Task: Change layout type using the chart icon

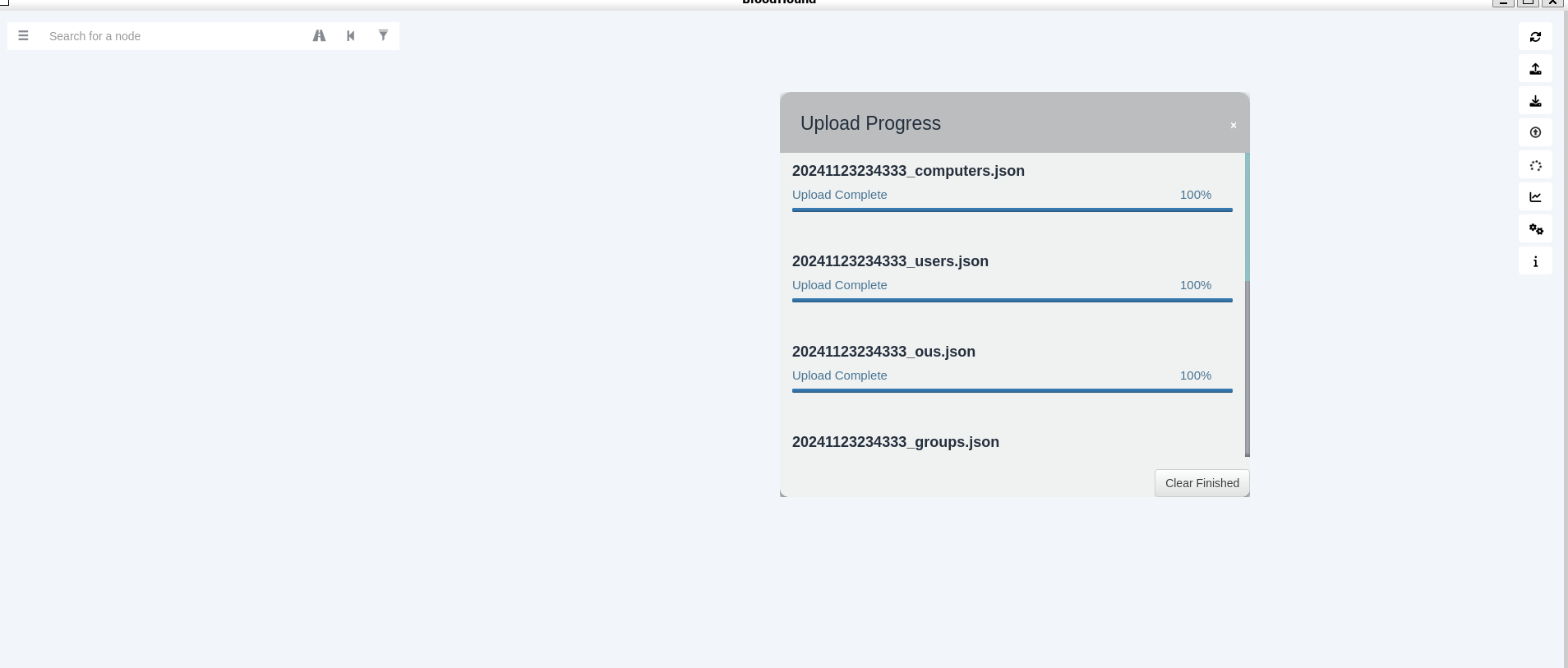Action: pyautogui.click(x=1535, y=197)
